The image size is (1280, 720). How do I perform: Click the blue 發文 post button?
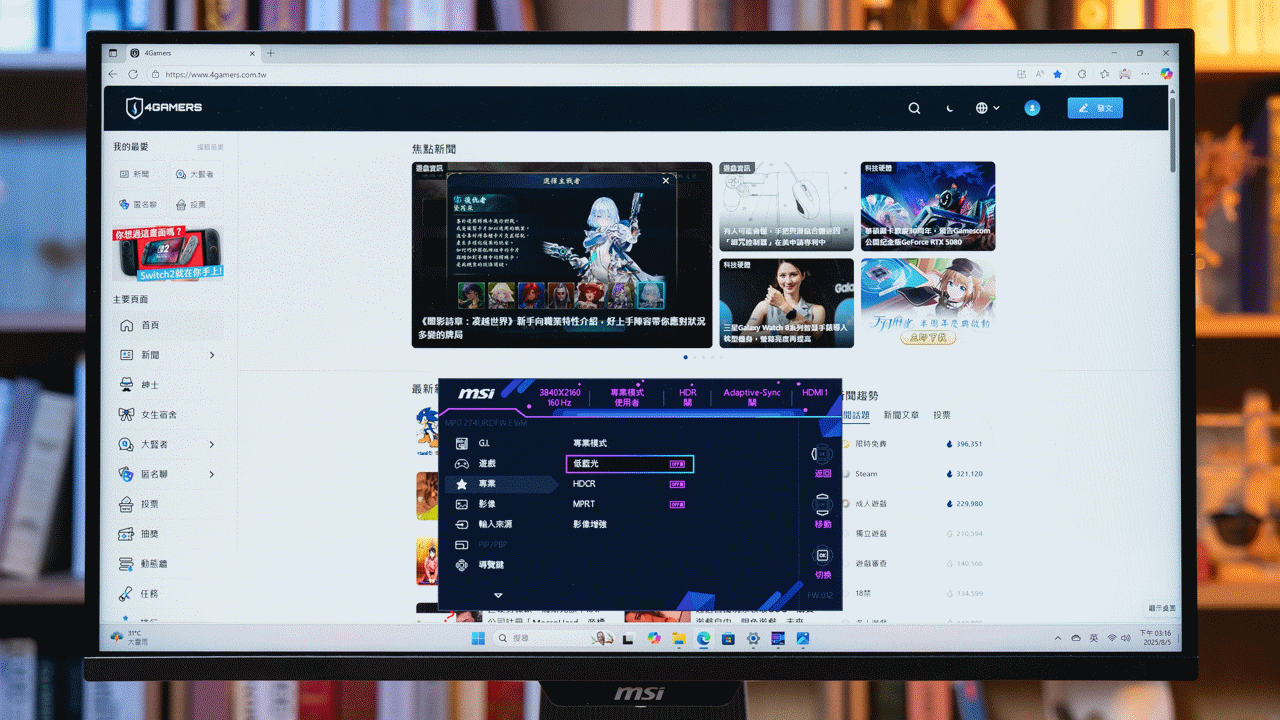1095,108
